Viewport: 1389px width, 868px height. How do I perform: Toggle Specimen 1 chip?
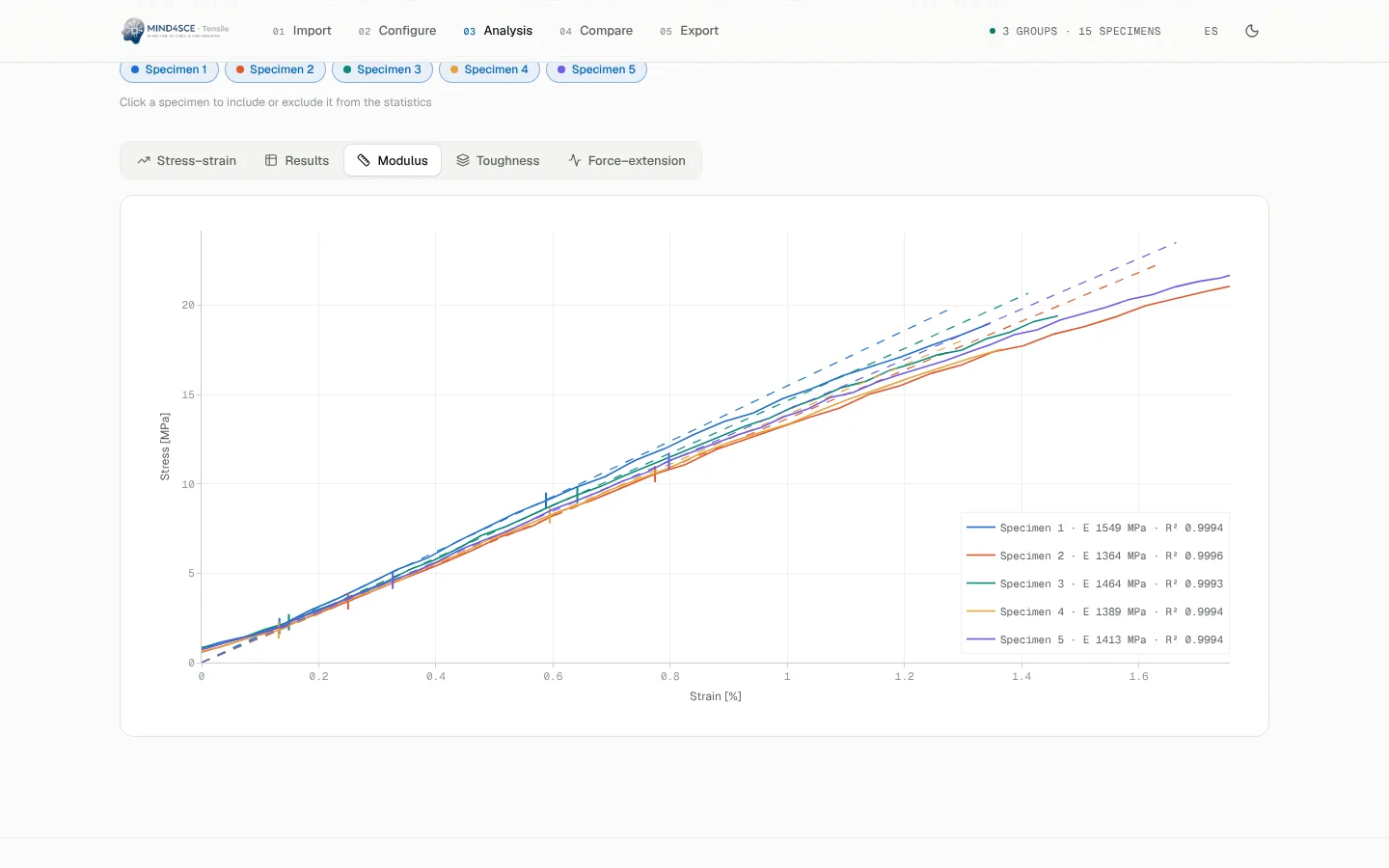tap(169, 69)
